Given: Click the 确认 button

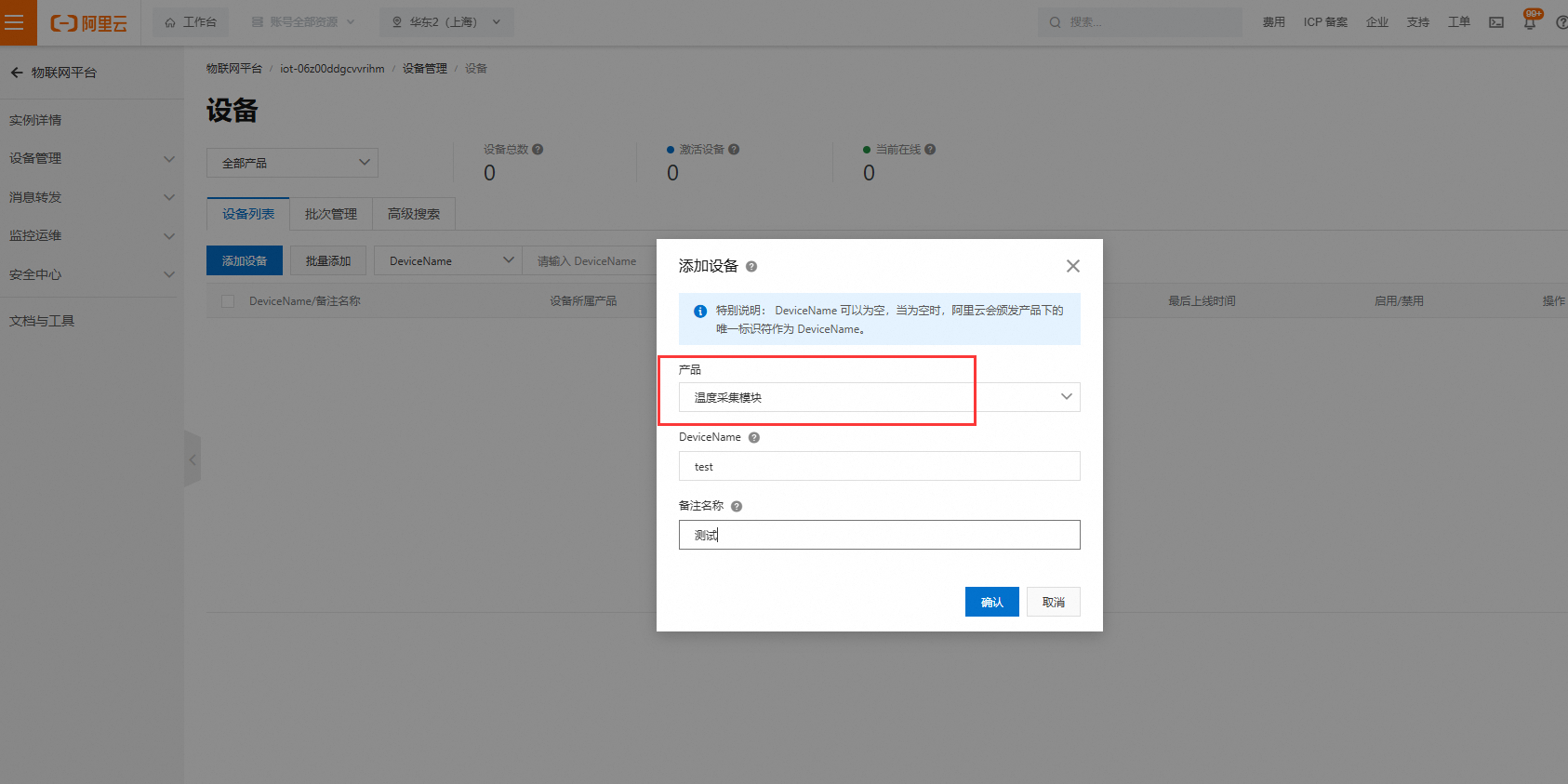Looking at the screenshot, I should [991, 602].
